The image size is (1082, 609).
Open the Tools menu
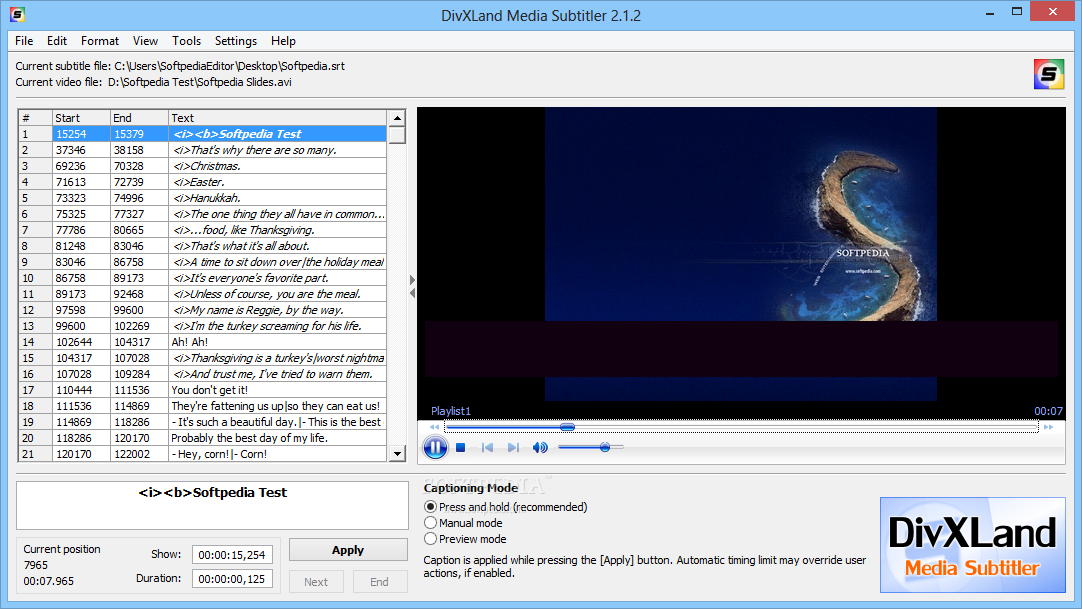pyautogui.click(x=186, y=41)
